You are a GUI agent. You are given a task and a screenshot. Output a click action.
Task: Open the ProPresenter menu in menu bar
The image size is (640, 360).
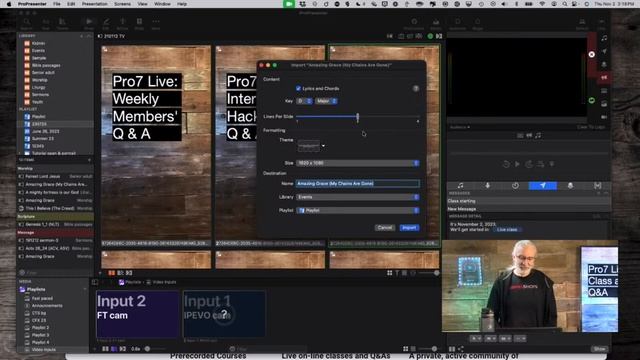32,4
